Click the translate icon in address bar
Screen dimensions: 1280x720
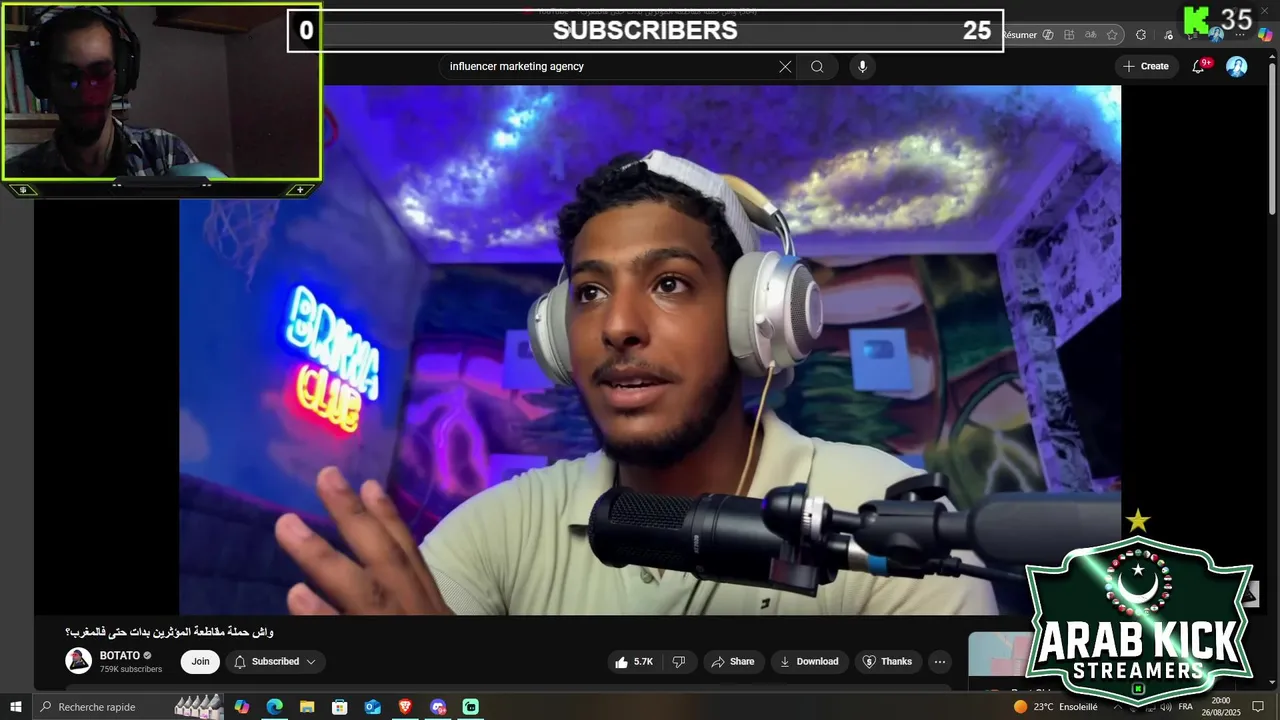(x=1091, y=35)
